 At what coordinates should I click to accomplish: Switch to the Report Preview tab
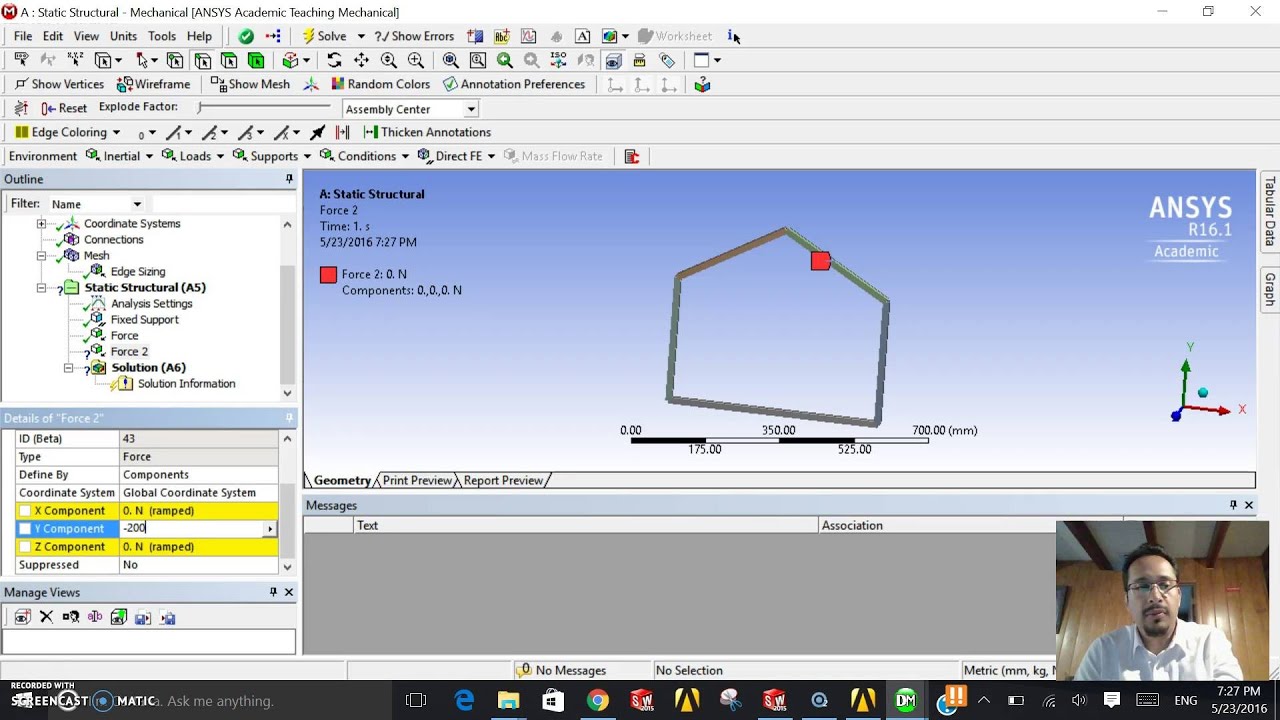[x=503, y=481]
